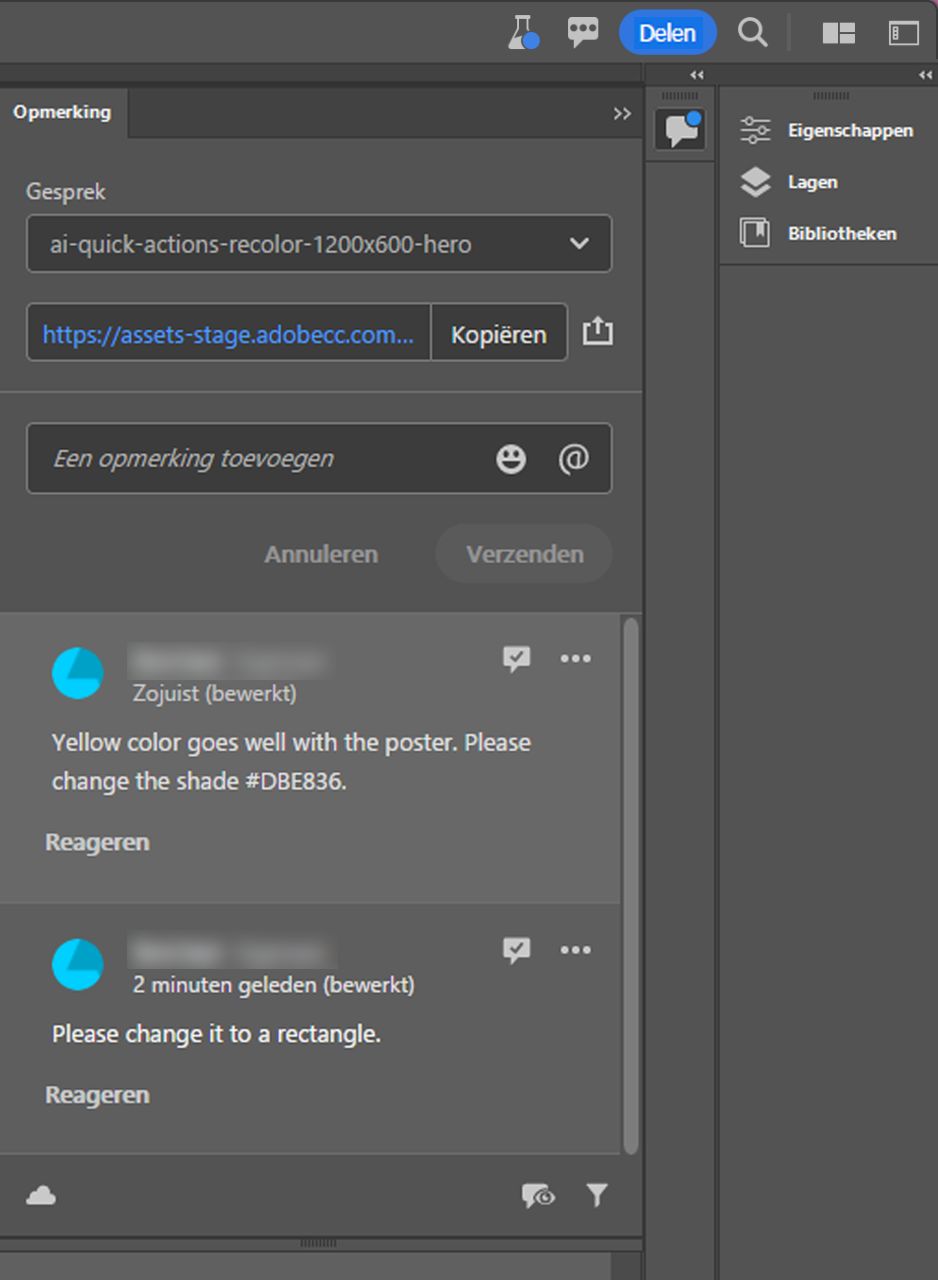
Task: Click the Gesprek label
Action: tap(66, 192)
